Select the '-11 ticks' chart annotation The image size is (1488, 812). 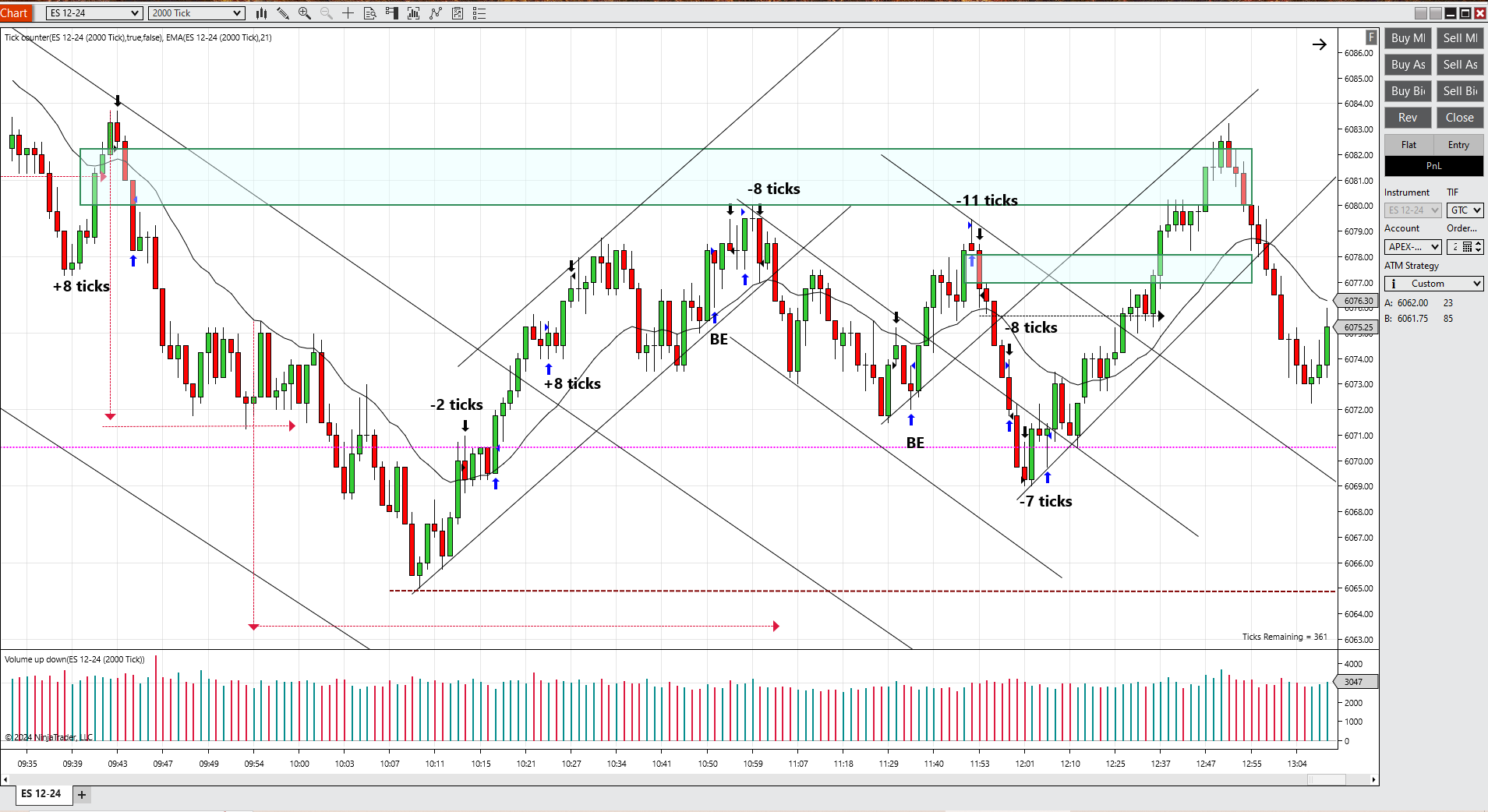[987, 200]
